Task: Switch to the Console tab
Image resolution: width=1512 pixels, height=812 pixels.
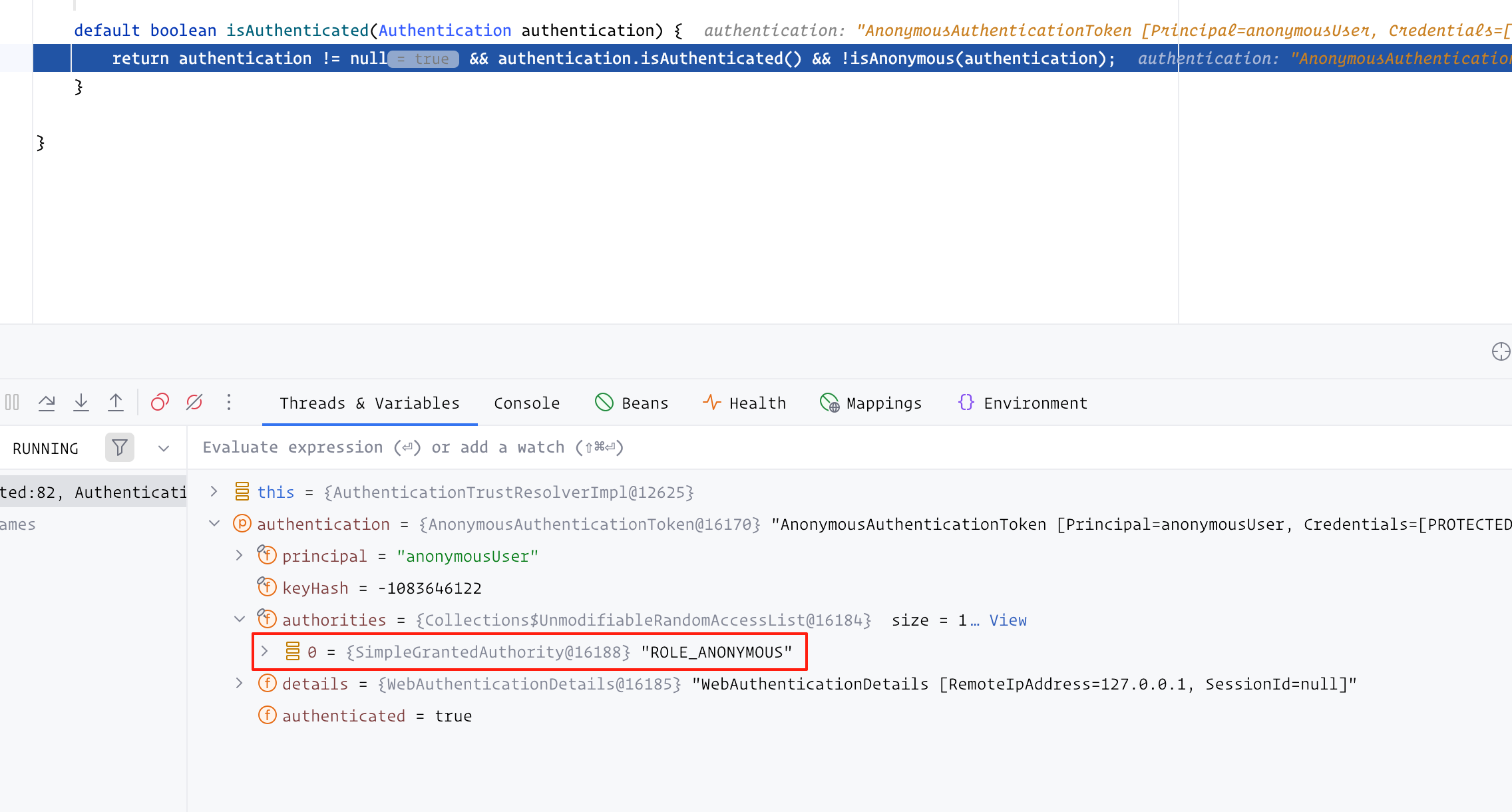Action: 526,403
